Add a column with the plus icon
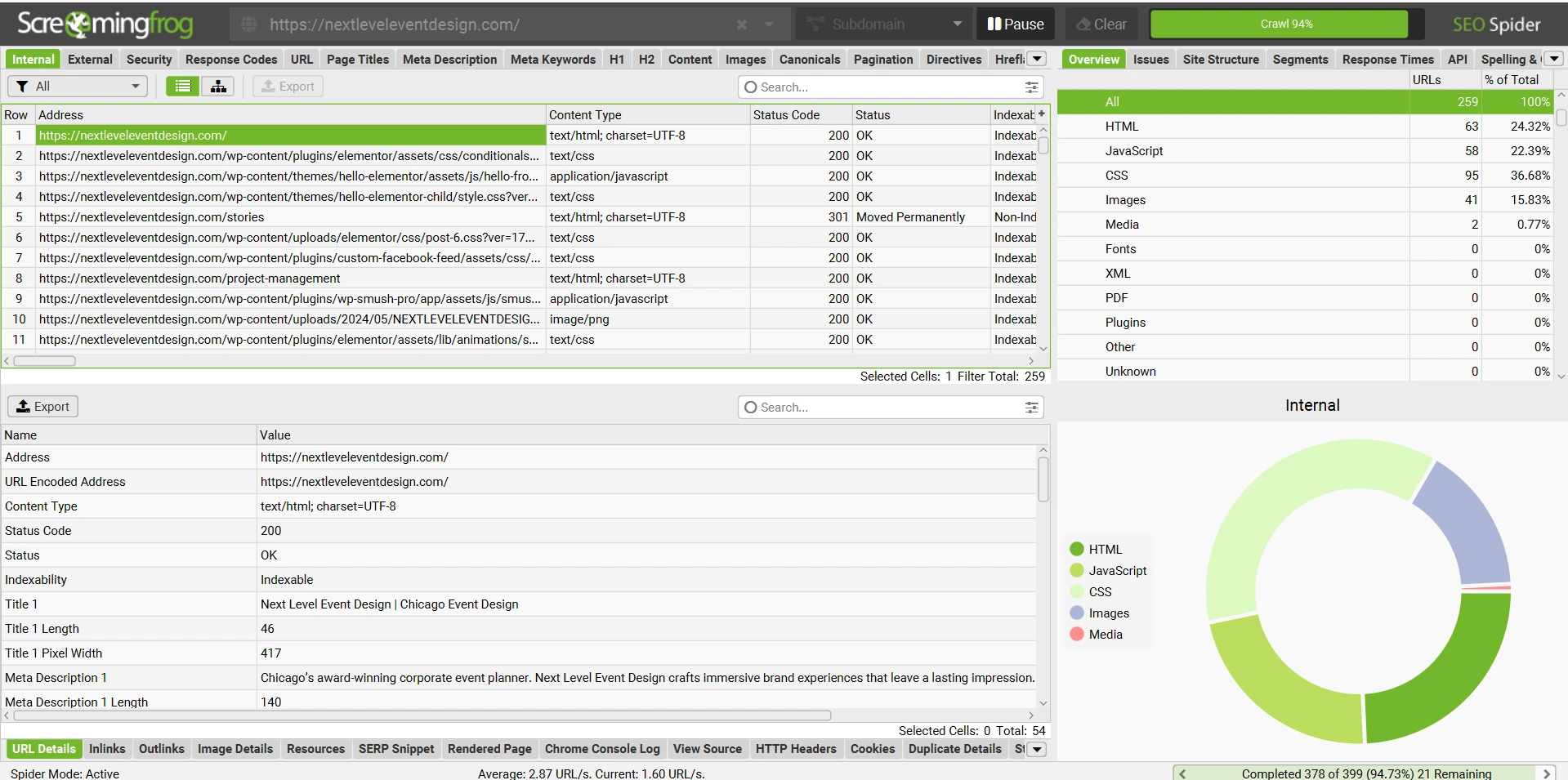 (x=1042, y=114)
